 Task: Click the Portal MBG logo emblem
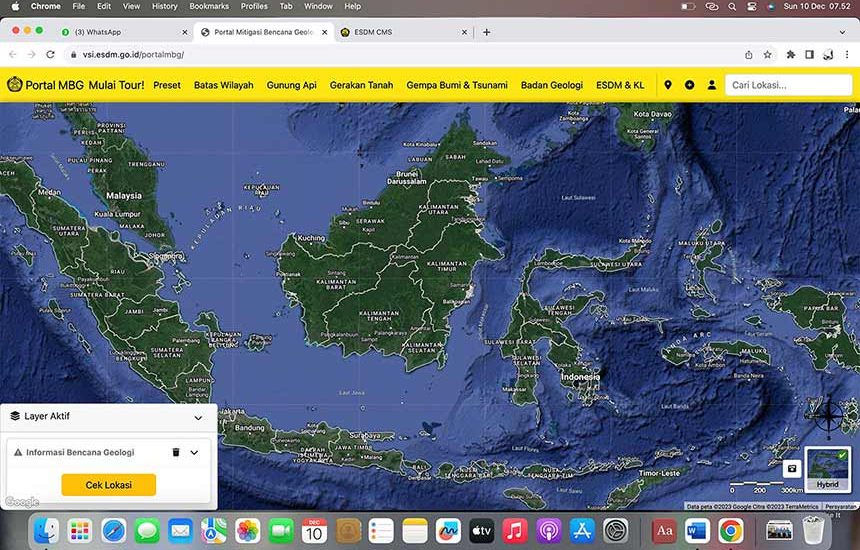14,84
